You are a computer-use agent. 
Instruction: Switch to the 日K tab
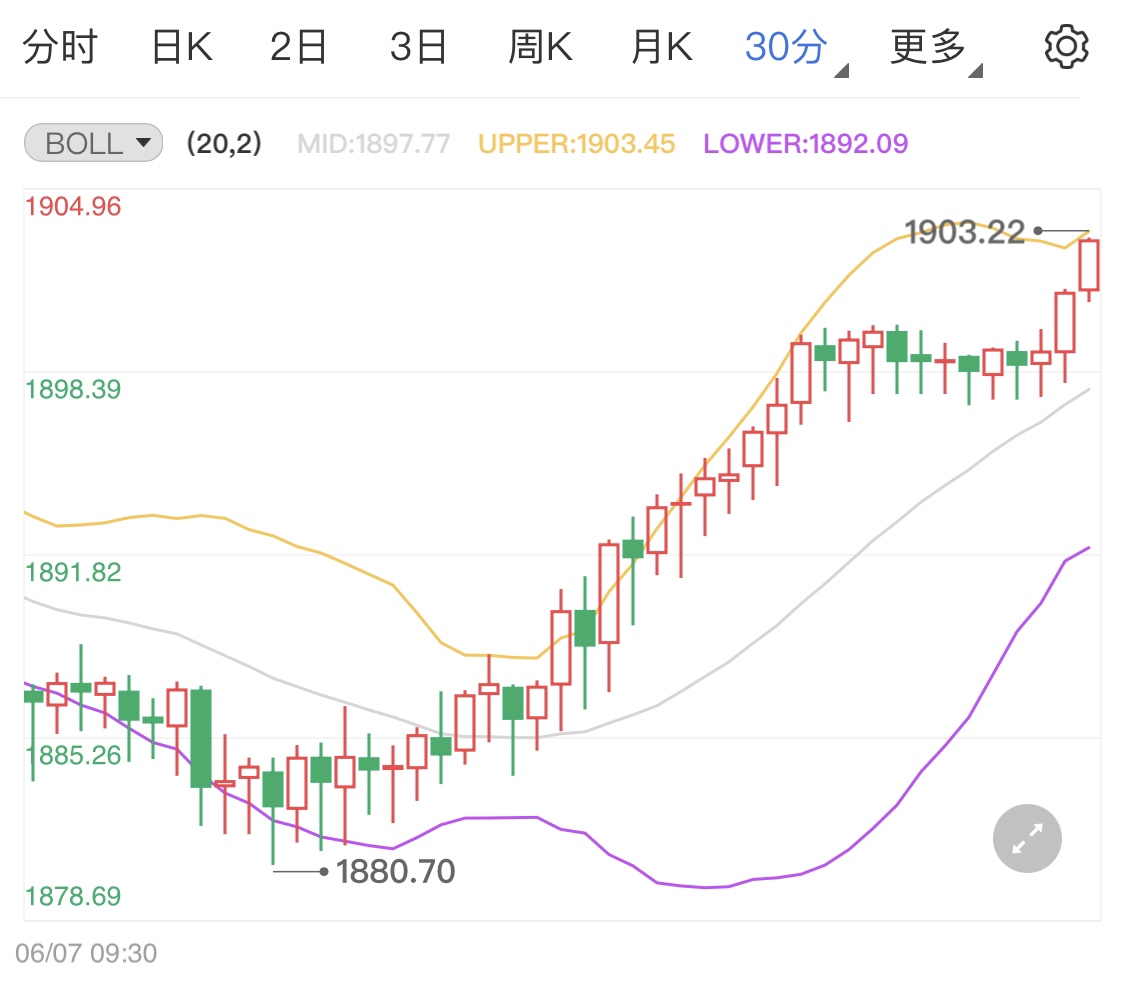[182, 47]
